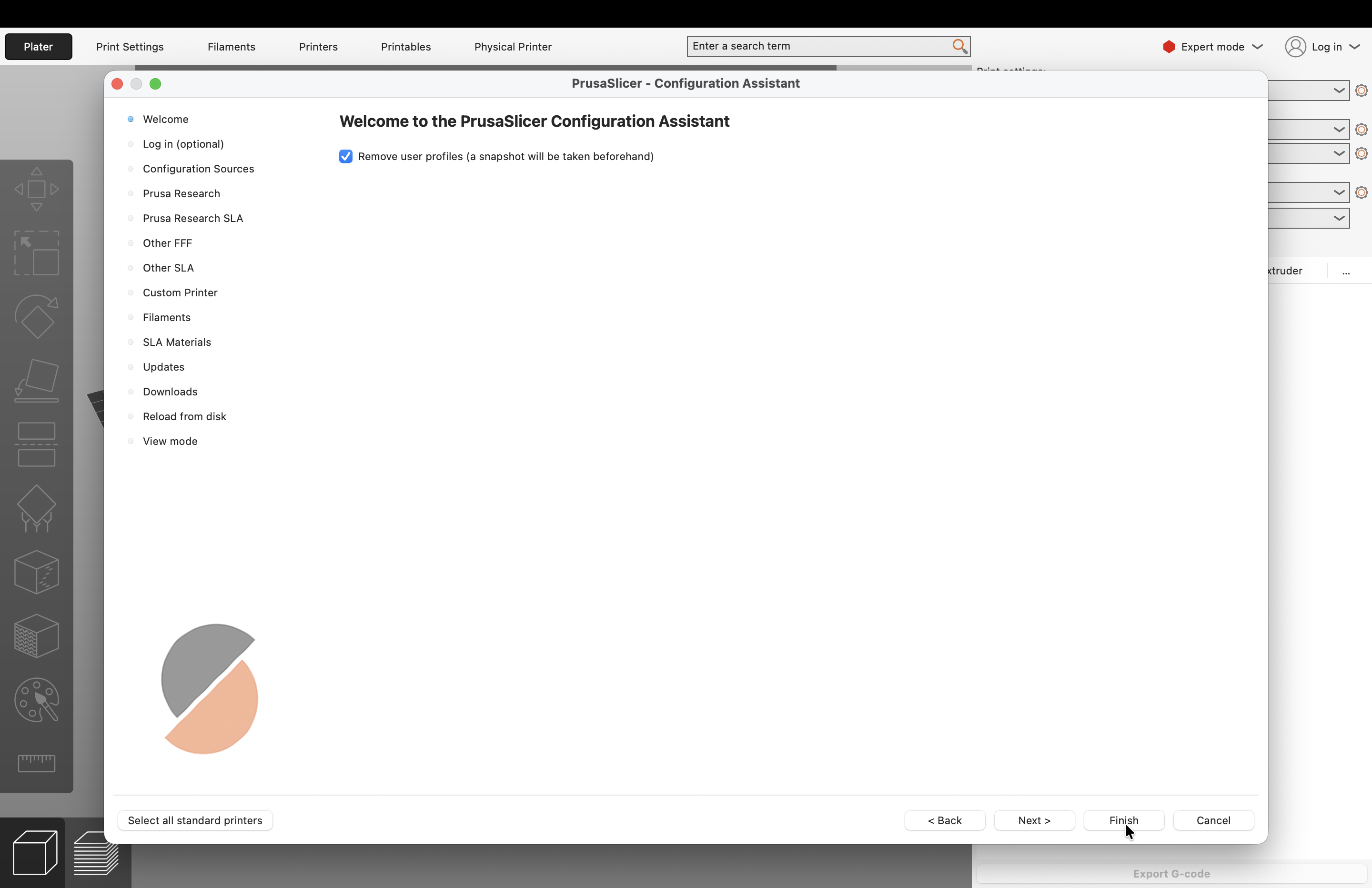Select the multimaterial painting palette tool
This screenshot has width=1372, height=888.
coord(36,700)
